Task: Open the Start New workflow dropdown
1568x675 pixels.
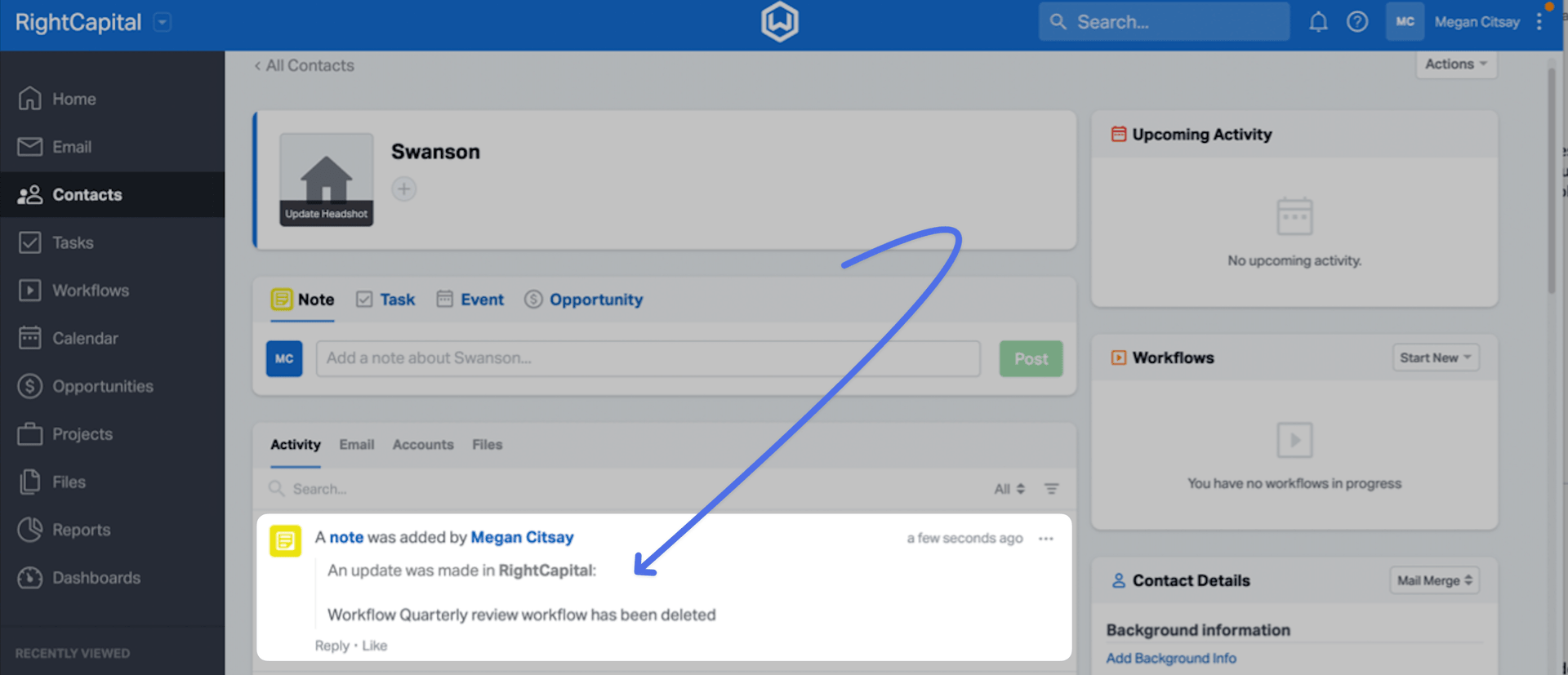Action: point(1436,357)
